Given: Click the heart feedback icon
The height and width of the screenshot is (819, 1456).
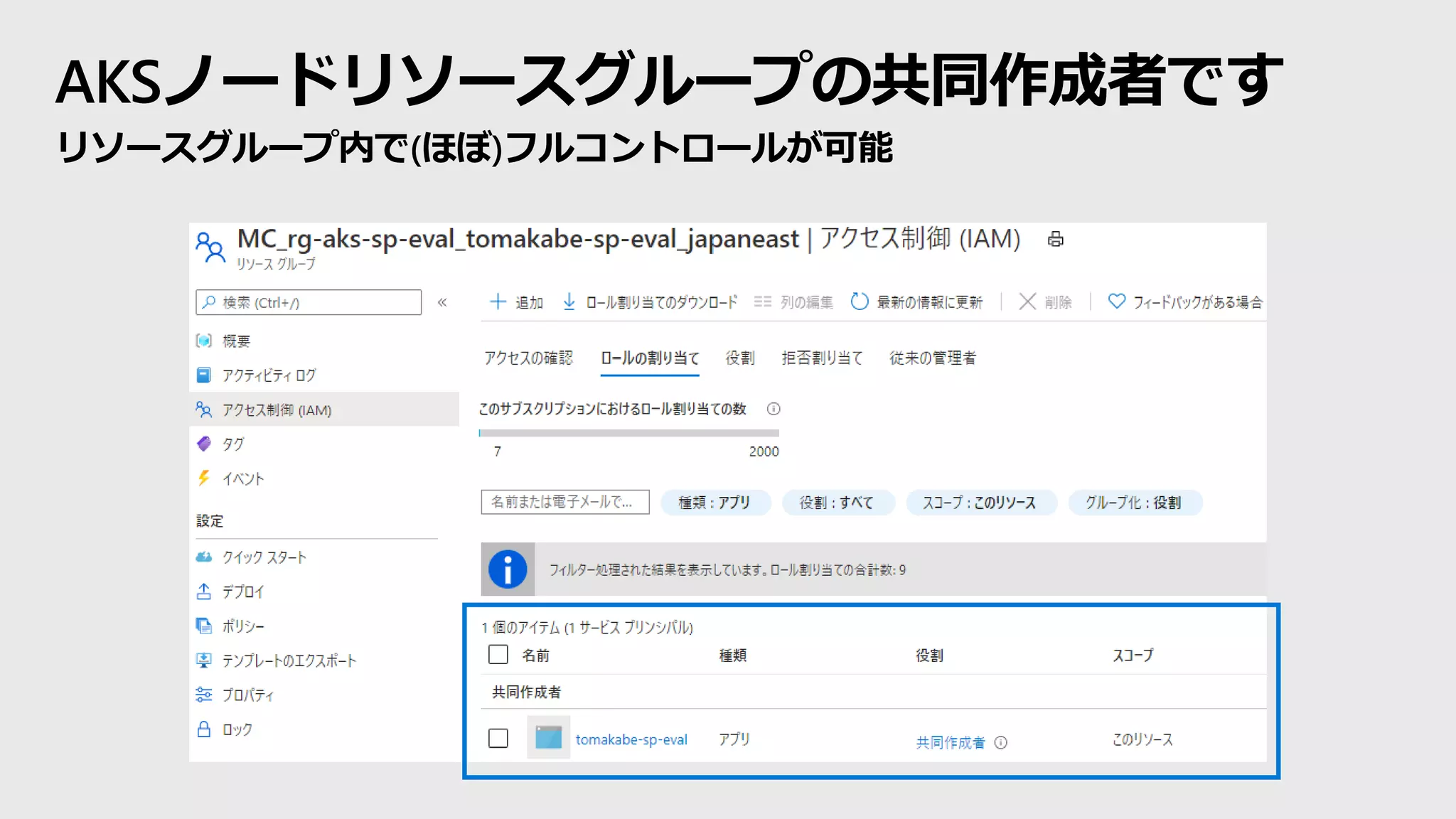Looking at the screenshot, I should click(x=1117, y=301).
